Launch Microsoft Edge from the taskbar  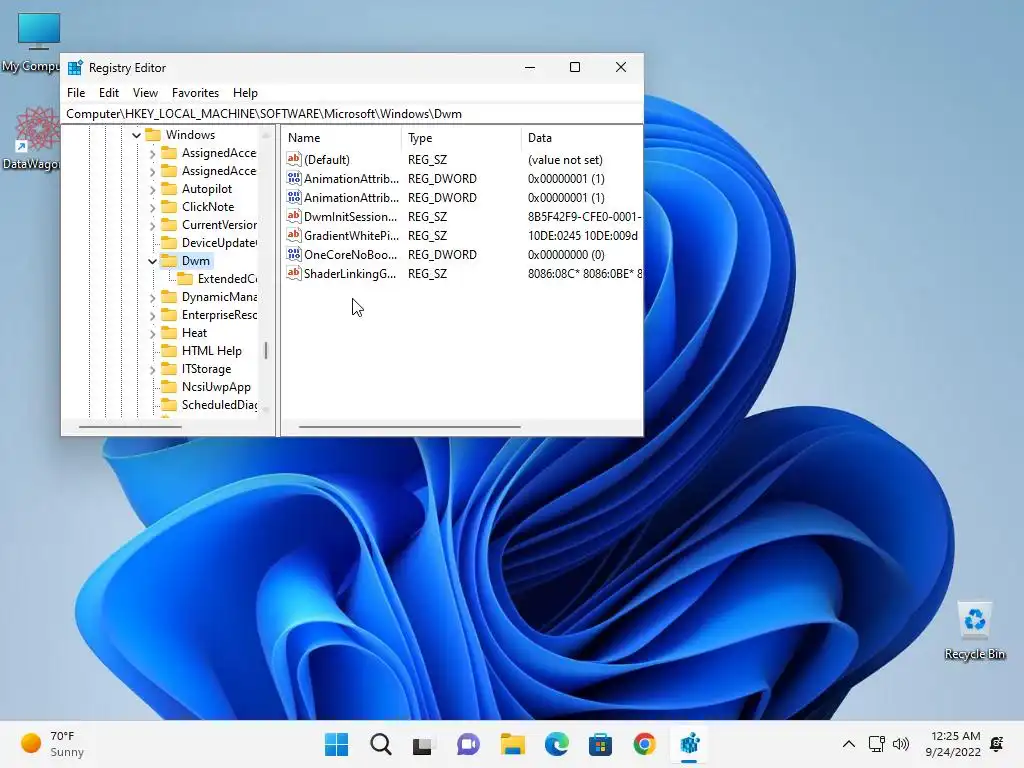tap(556, 744)
